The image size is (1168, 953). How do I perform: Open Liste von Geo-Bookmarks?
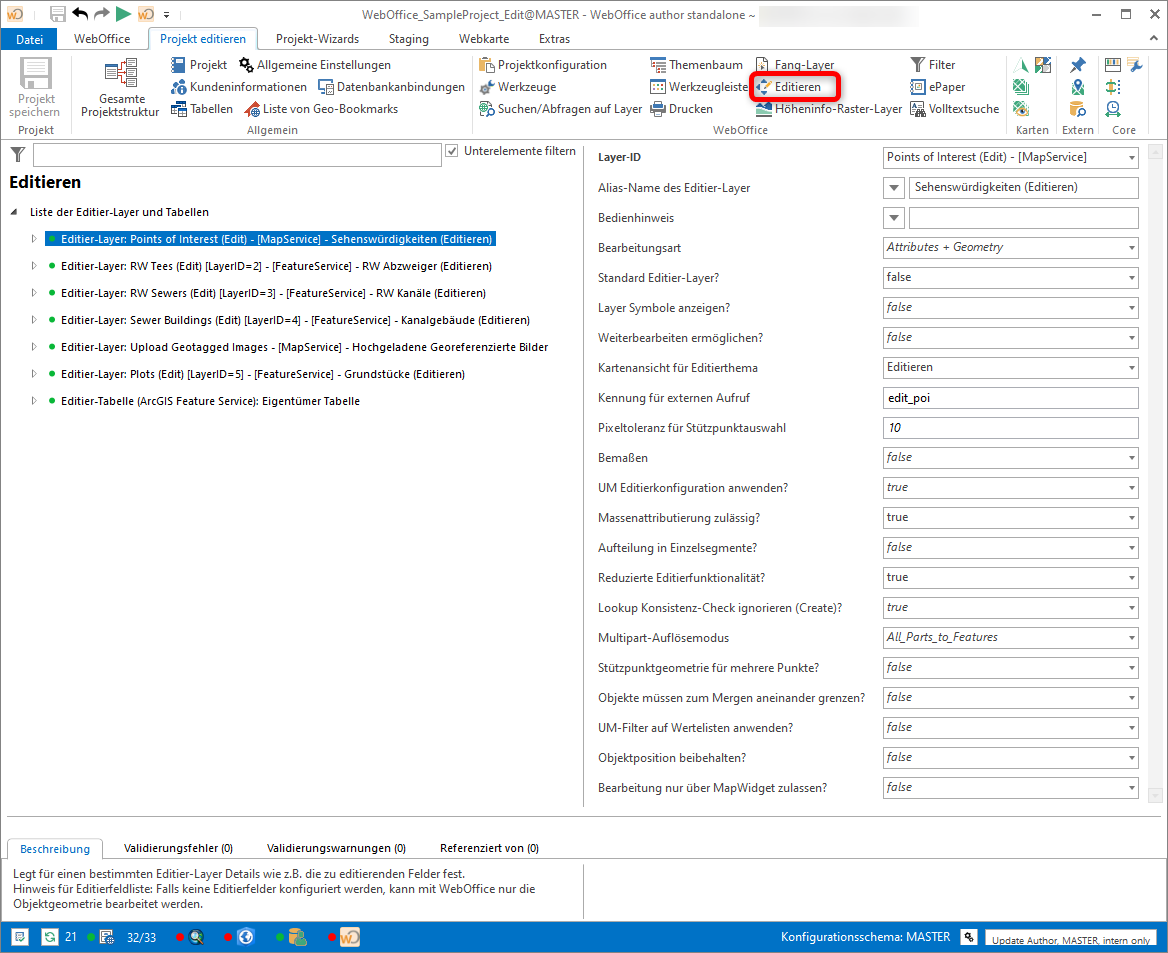click(x=321, y=109)
